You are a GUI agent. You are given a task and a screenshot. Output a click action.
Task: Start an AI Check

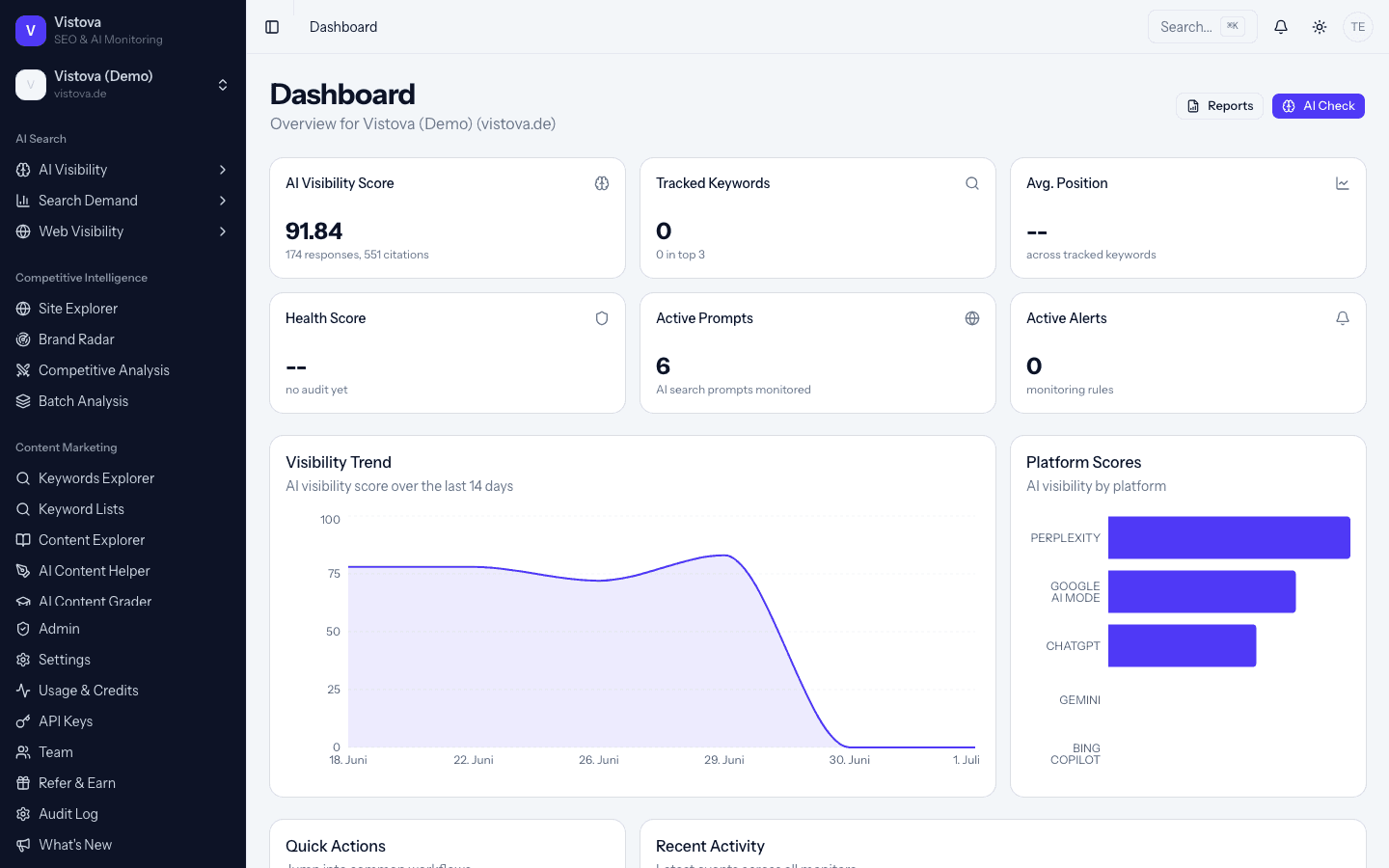(x=1319, y=106)
